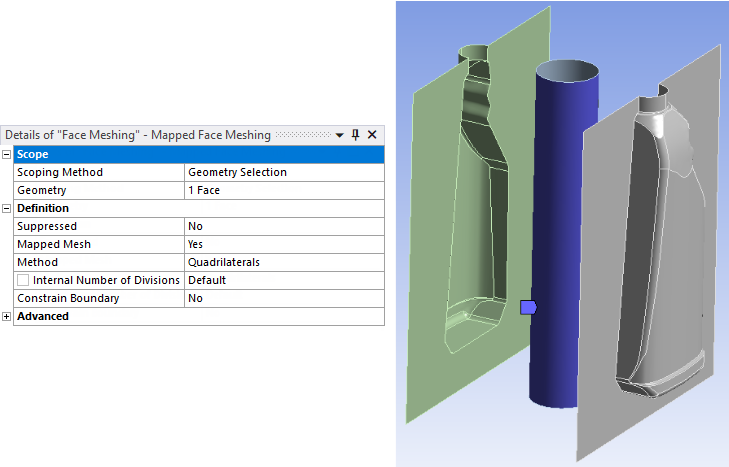
Task: Change the Constrain Boundary value No
Action: click(x=284, y=298)
